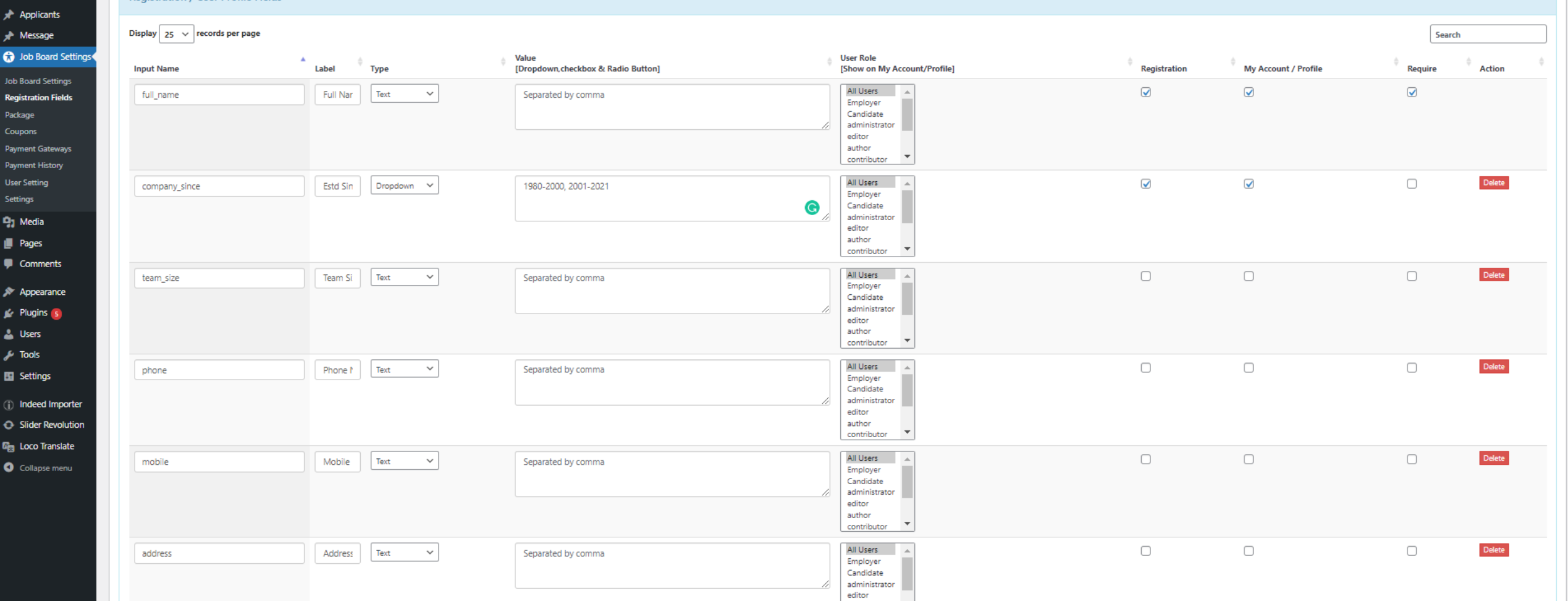Screen dimensions: 1568x601
Task: Delete the mobile field
Action: (x=1494, y=458)
